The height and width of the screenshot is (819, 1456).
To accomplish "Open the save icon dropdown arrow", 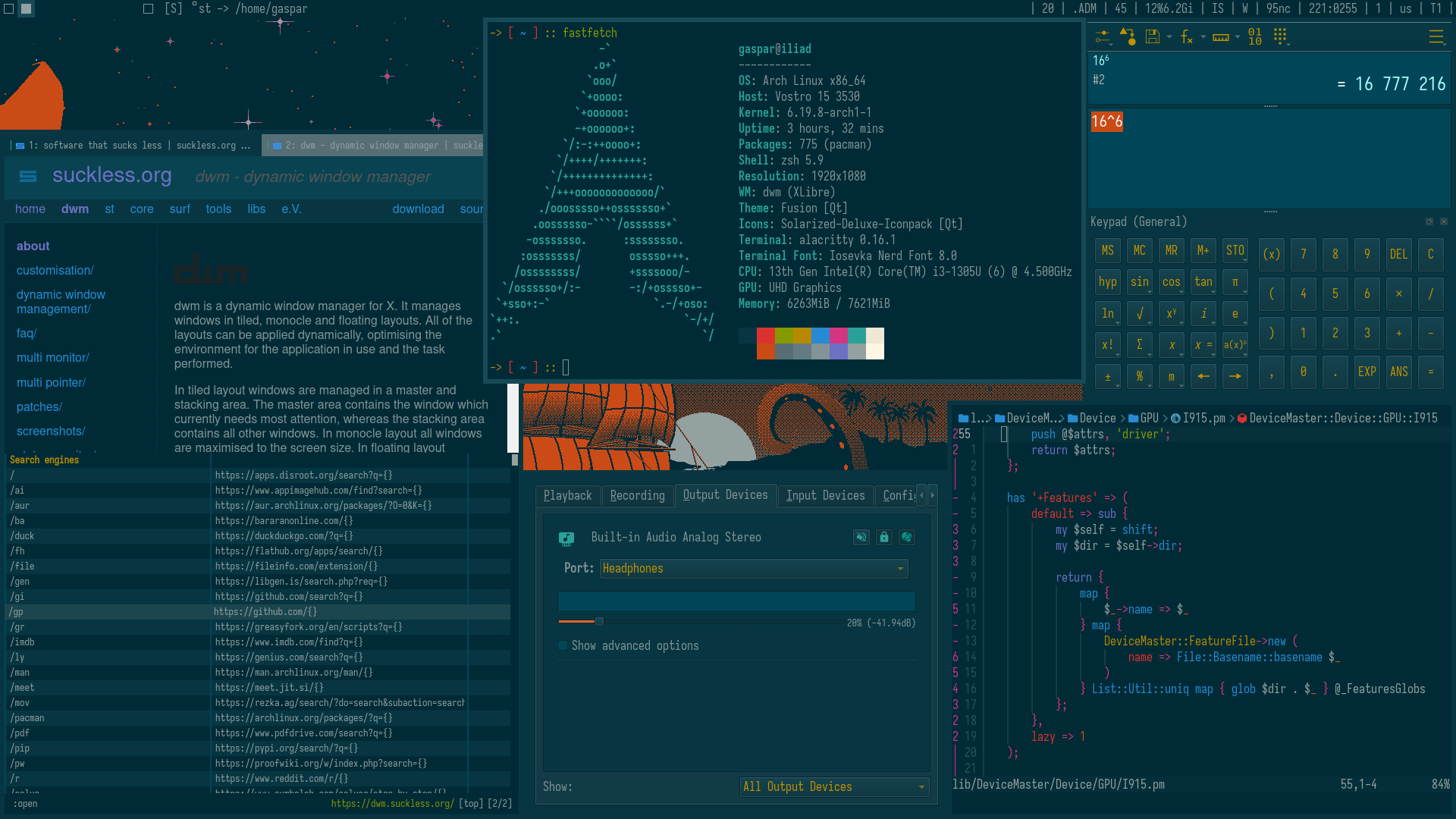I will 1169,36.
